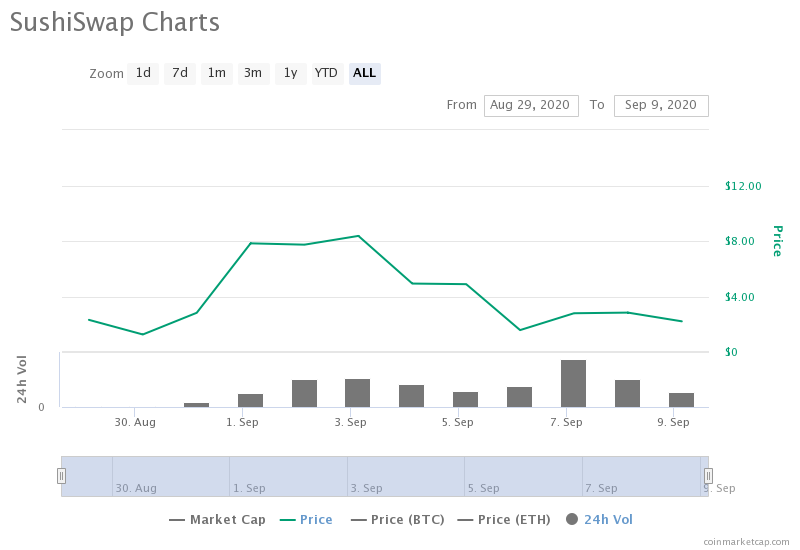Click the 30. Aug x-axis label
The image size is (800, 550).
135,422
